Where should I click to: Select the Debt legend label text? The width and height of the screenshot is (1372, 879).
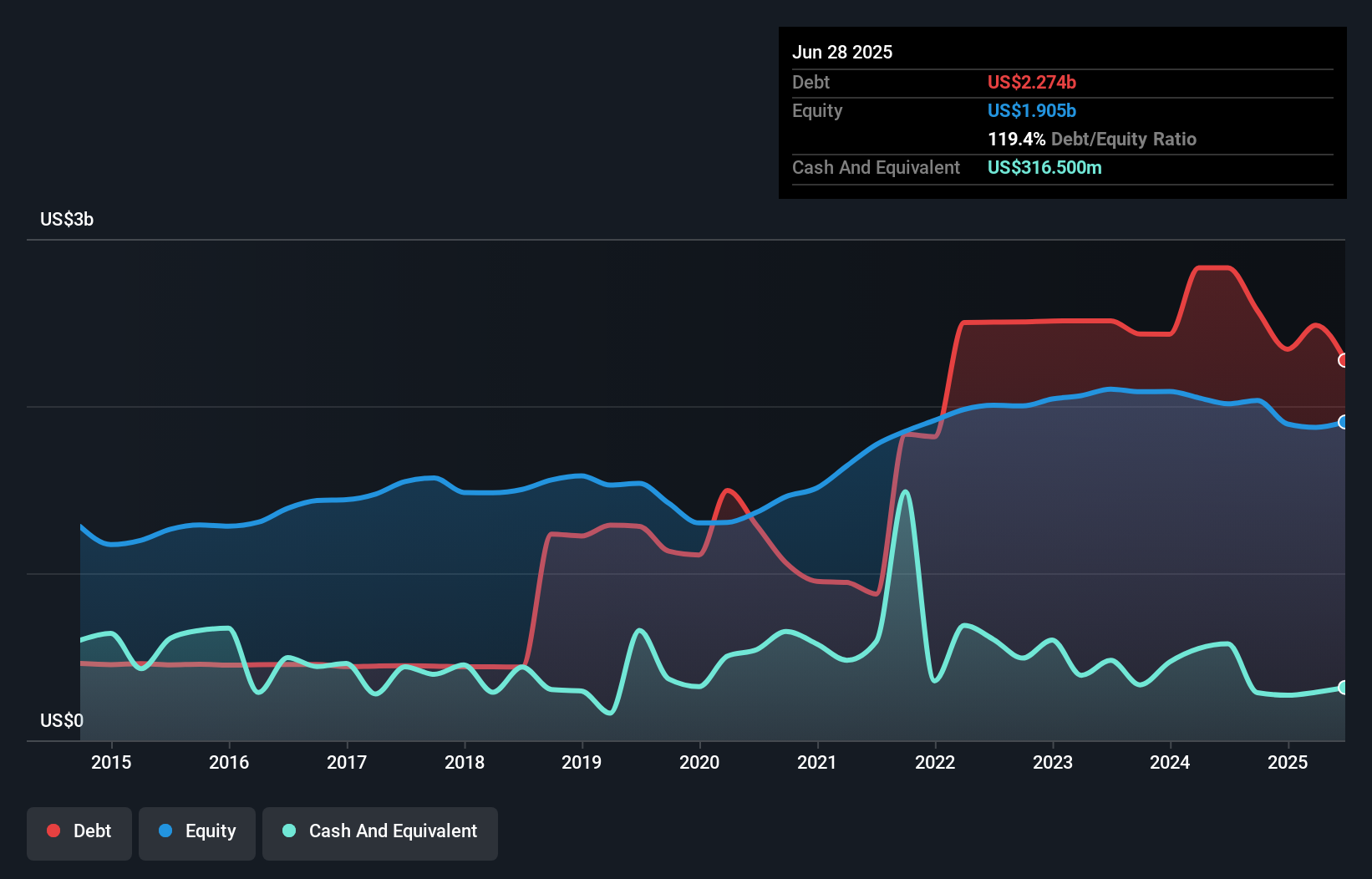coord(92,831)
